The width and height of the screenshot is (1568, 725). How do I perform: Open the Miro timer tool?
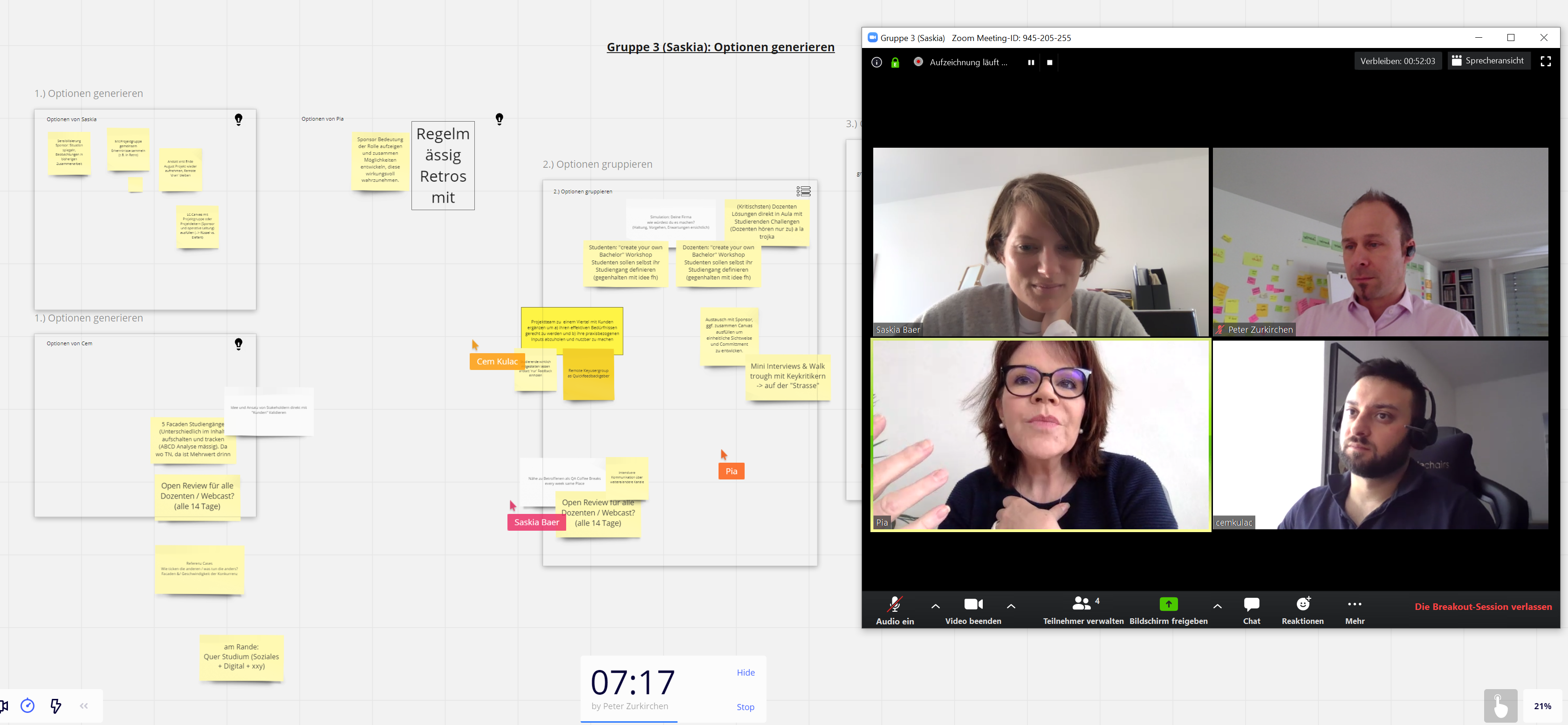click(27, 705)
